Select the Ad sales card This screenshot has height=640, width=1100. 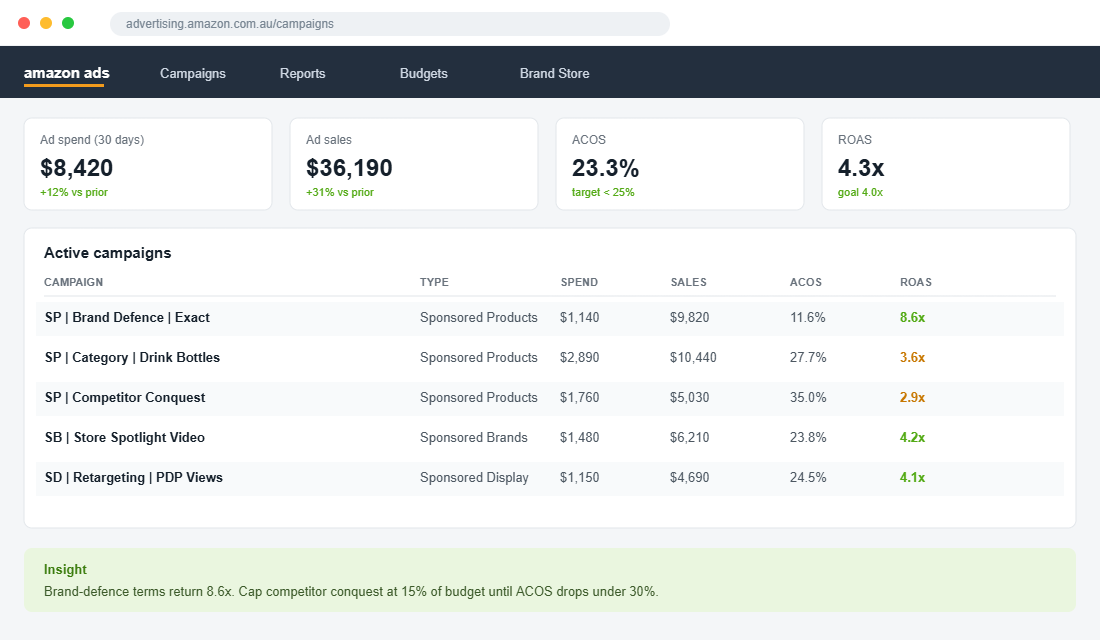click(x=414, y=164)
